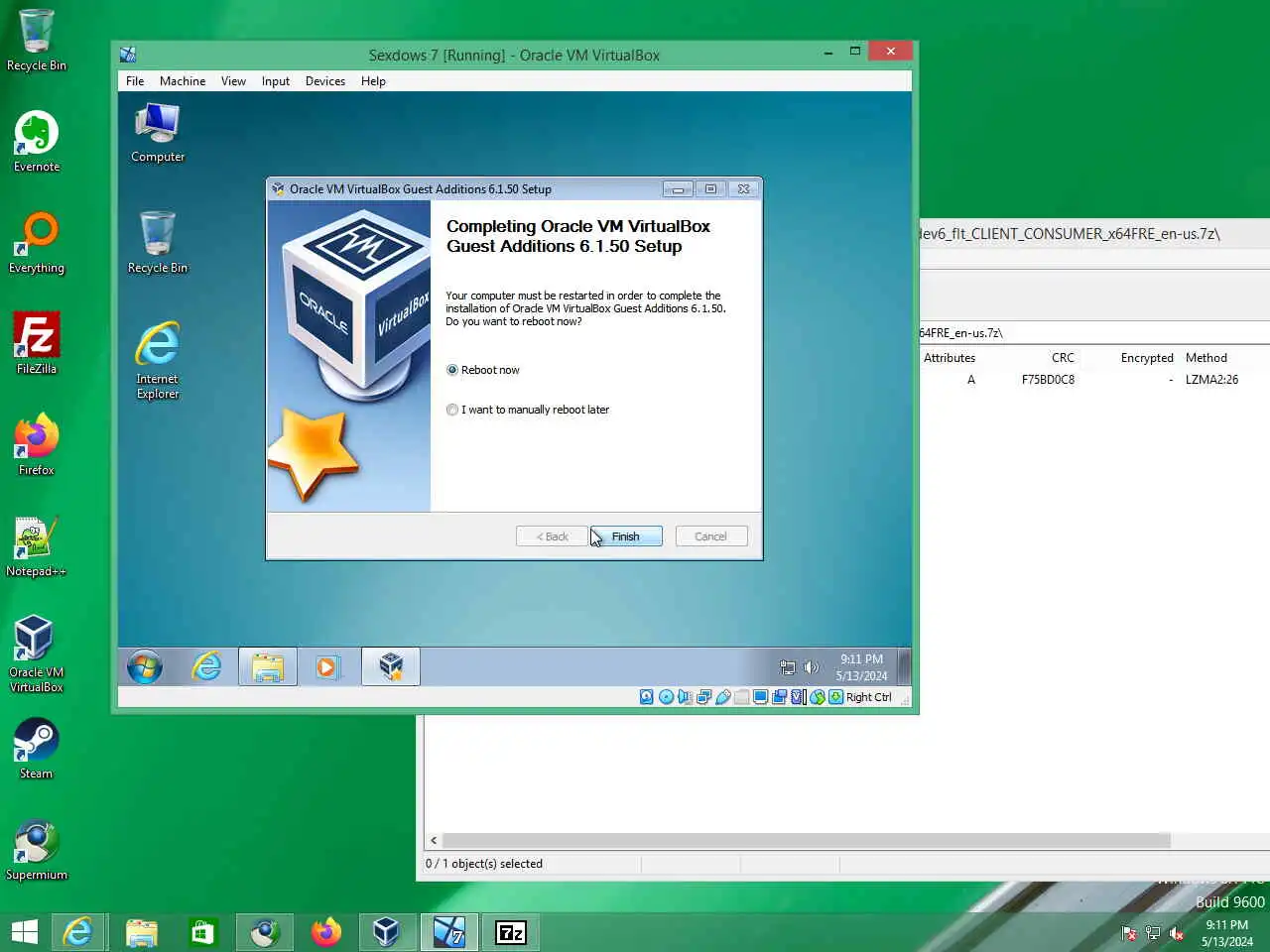This screenshot has width=1270, height=952.
Task: Open the Input menu
Action: pyautogui.click(x=276, y=81)
